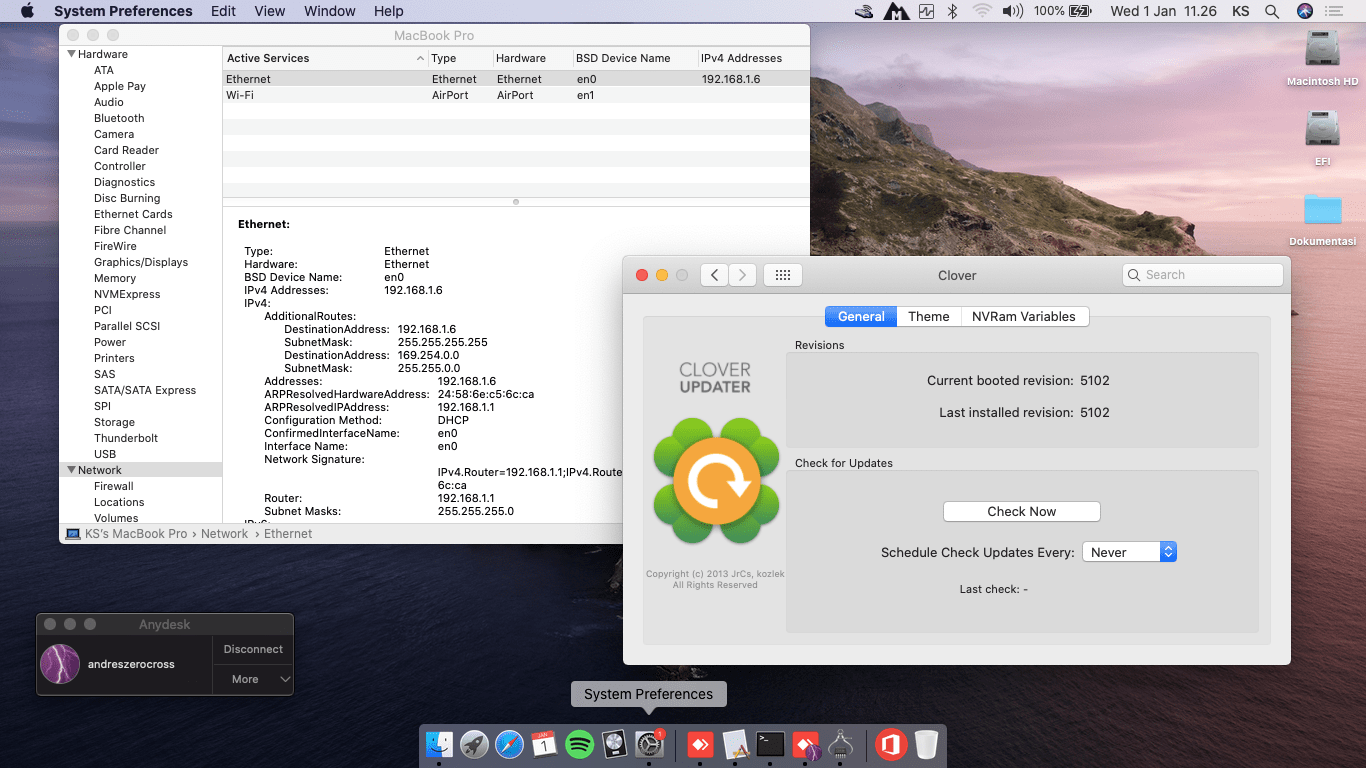
Task: Open the Trash in the Dock
Action: coord(927,744)
